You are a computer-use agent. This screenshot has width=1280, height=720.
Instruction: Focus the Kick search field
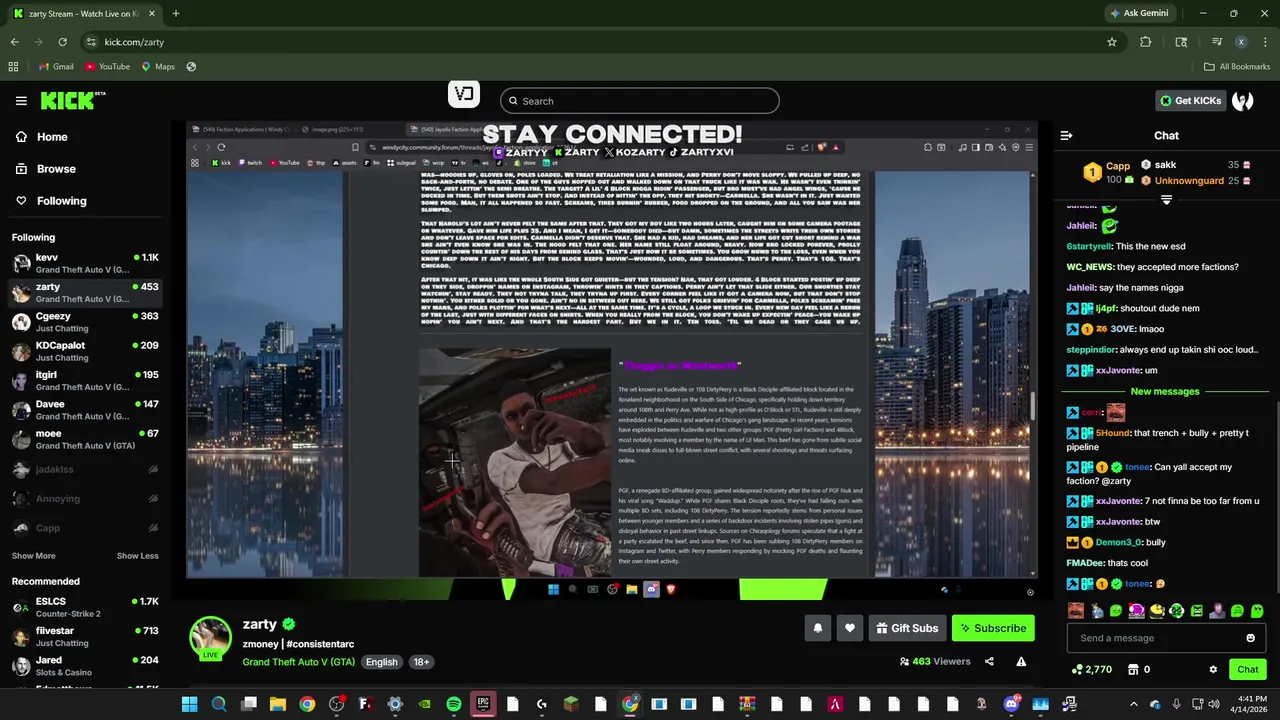click(x=640, y=101)
